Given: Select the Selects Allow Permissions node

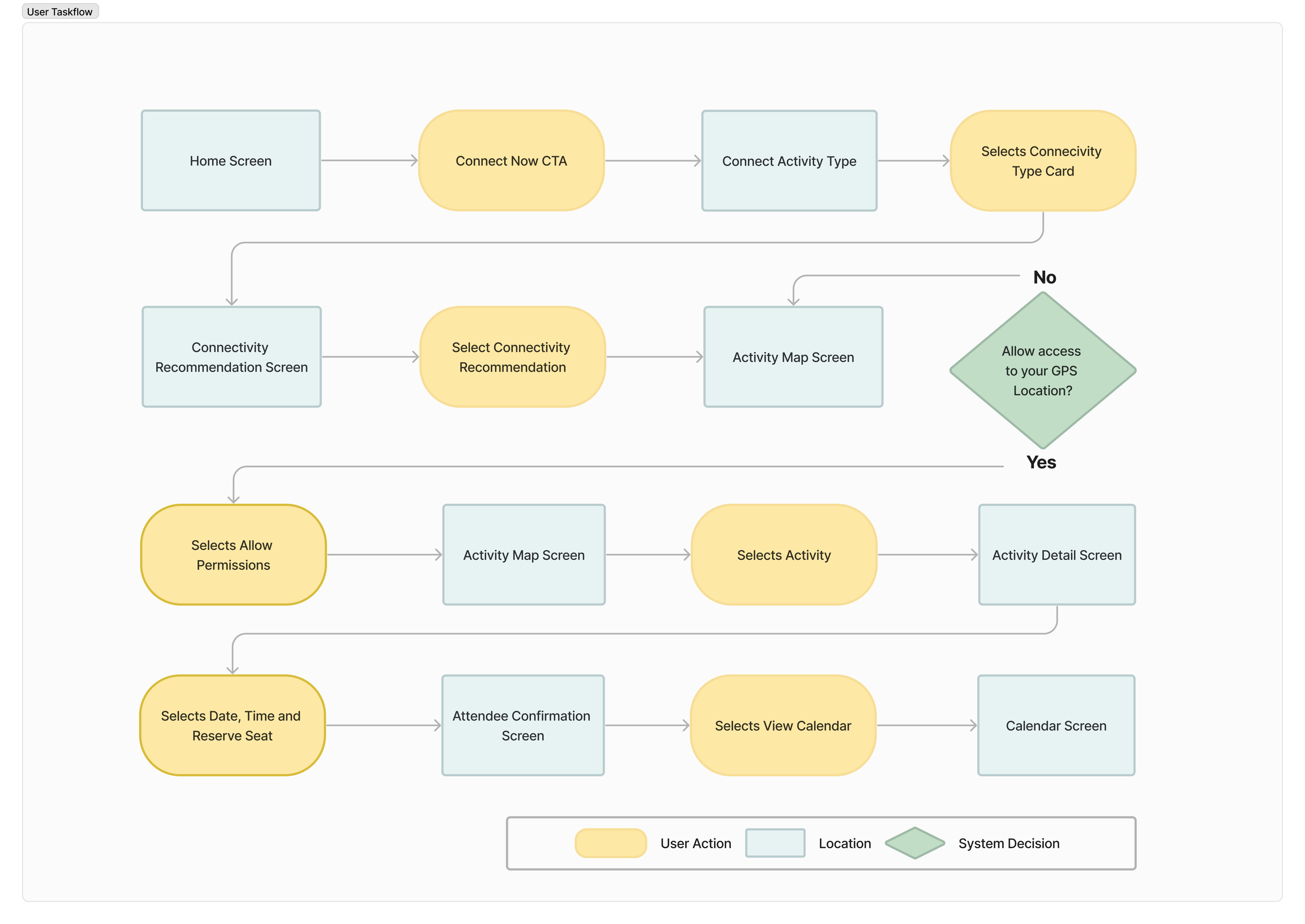Looking at the screenshot, I should point(233,554).
